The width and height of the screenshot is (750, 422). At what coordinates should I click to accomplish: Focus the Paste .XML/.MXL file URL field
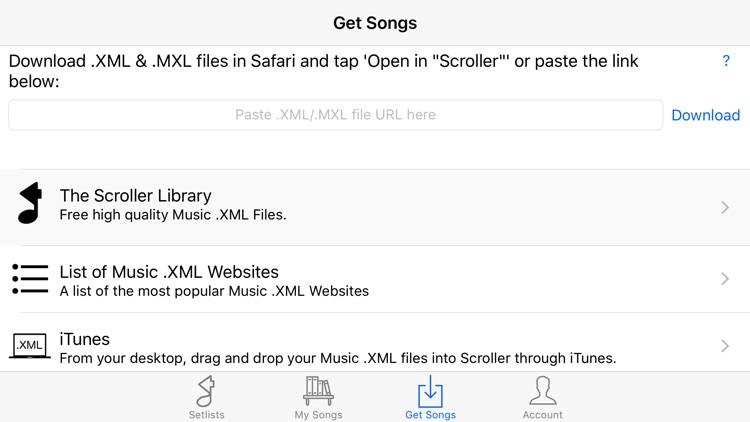tap(335, 115)
